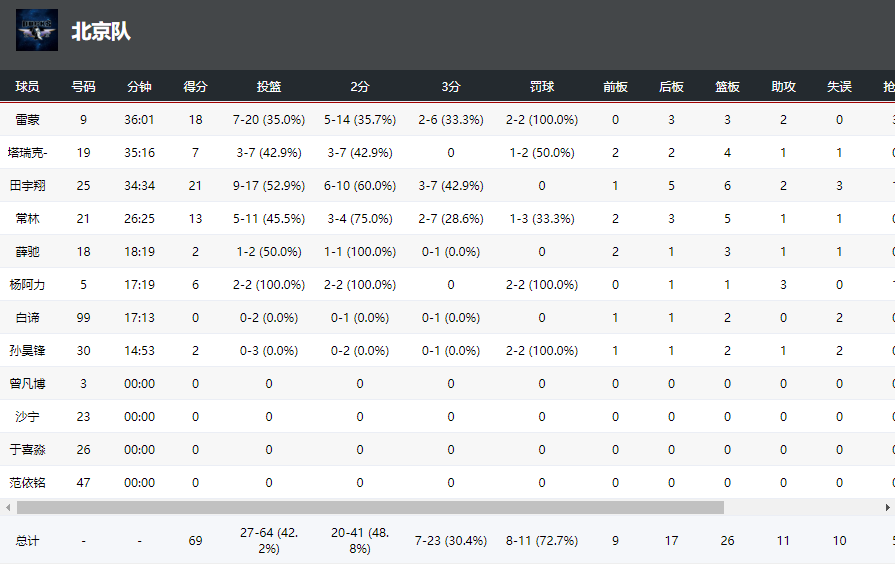Select the 罚球 column header
This screenshot has width=895, height=564.
[x=542, y=87]
